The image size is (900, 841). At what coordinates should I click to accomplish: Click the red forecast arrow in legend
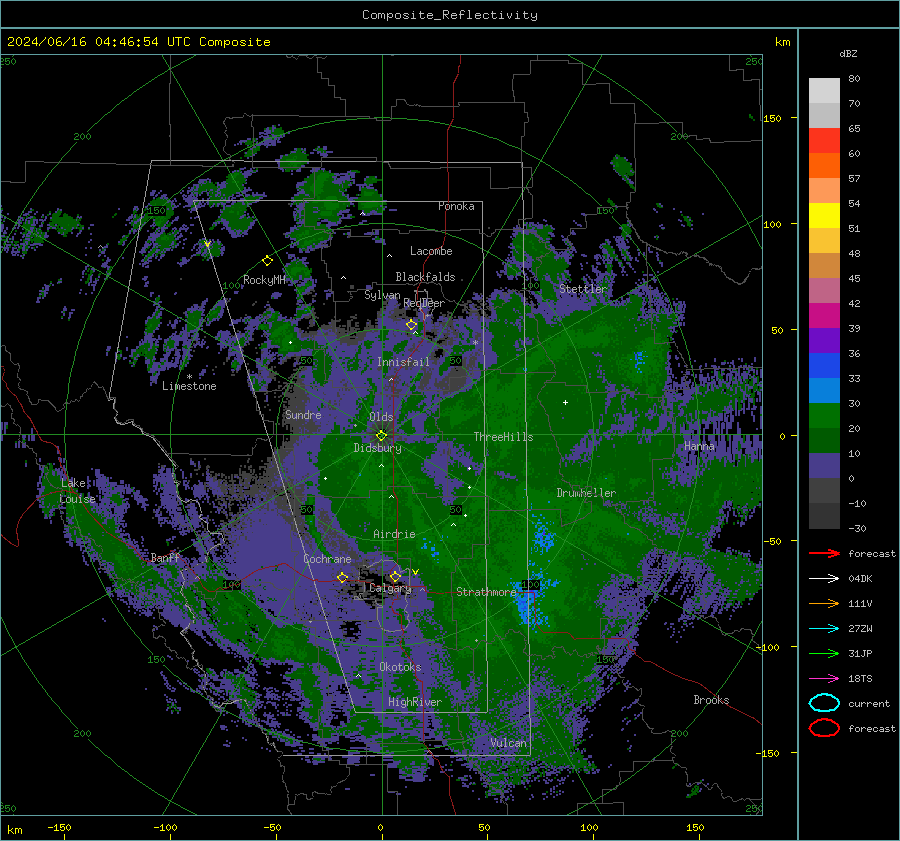point(824,553)
